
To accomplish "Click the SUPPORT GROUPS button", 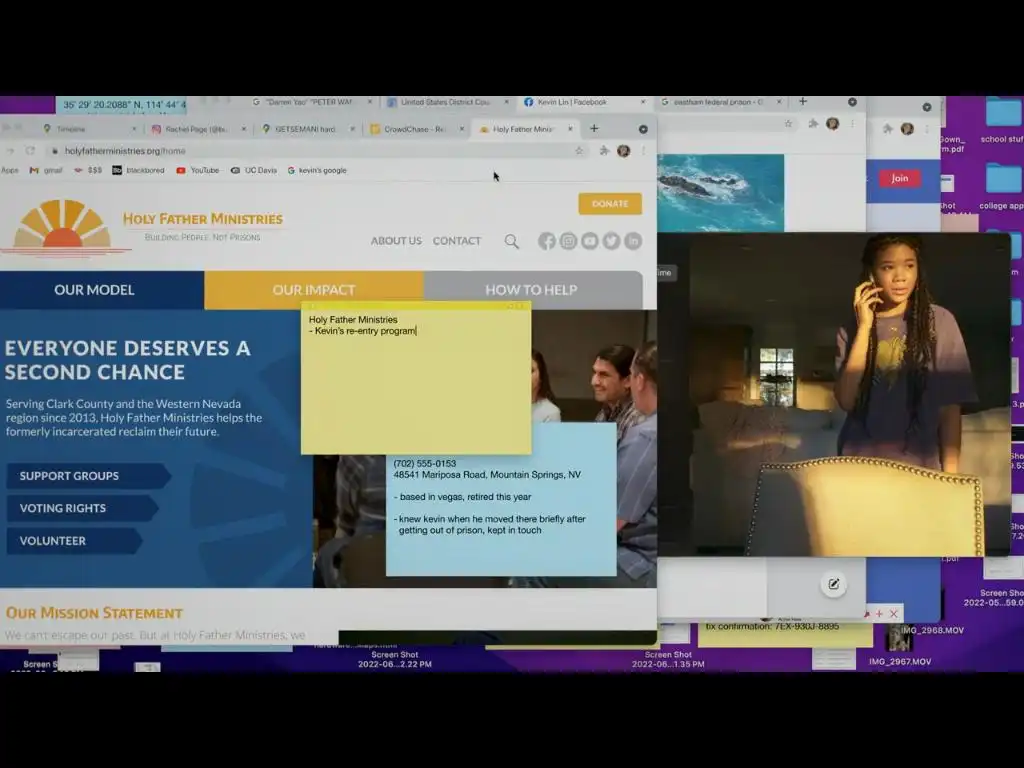I will click(88, 476).
